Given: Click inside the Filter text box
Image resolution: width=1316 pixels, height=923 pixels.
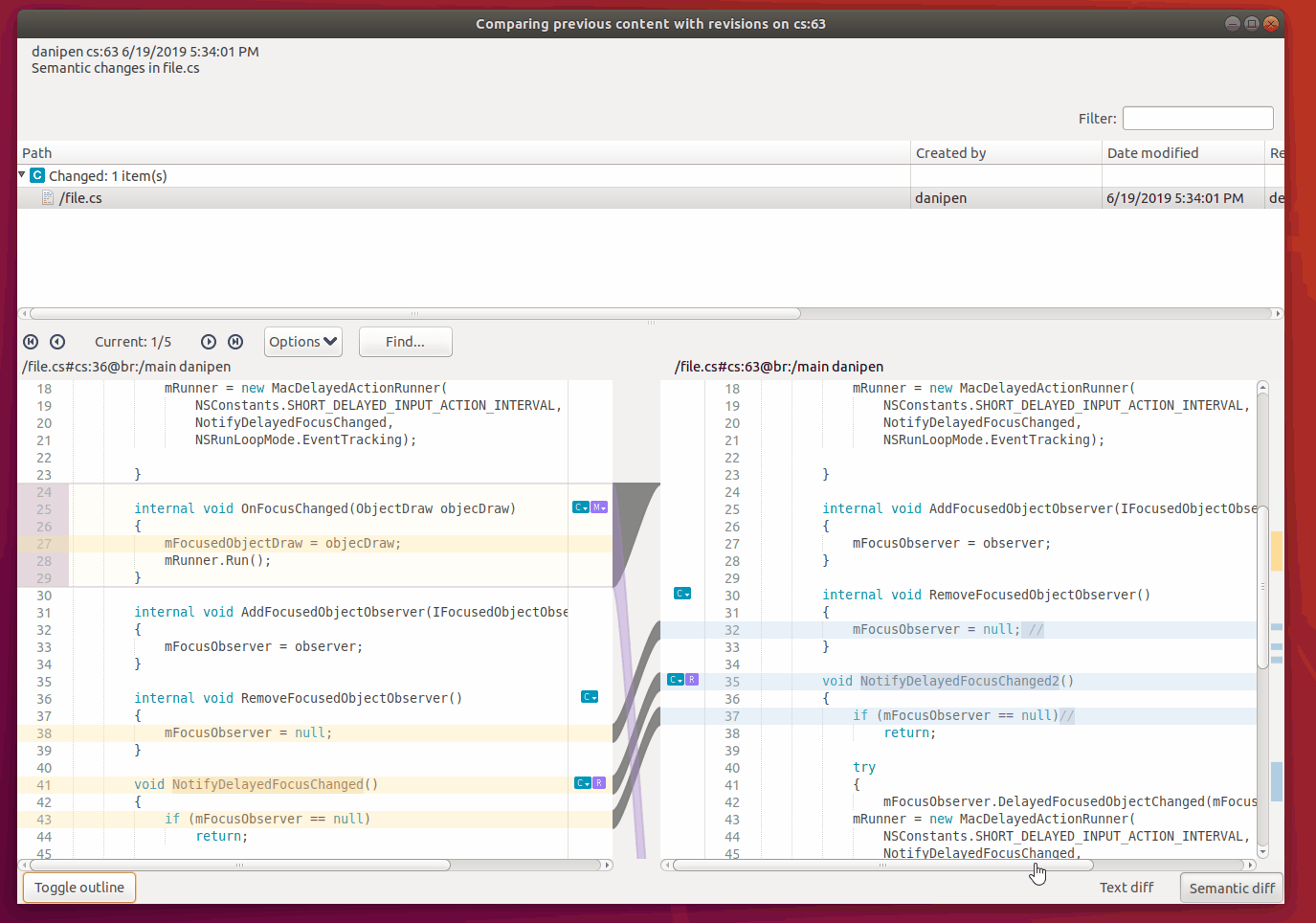Looking at the screenshot, I should pos(1197,118).
